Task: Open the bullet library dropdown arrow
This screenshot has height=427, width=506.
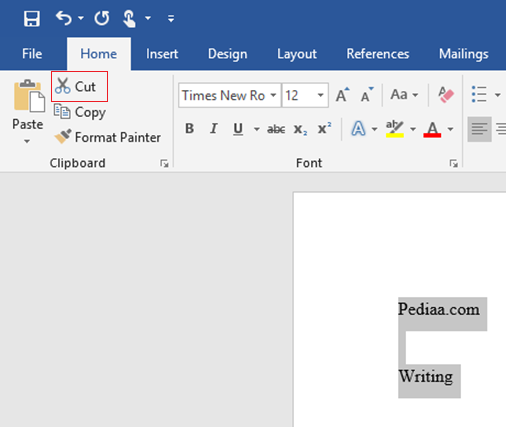Action: [498, 95]
